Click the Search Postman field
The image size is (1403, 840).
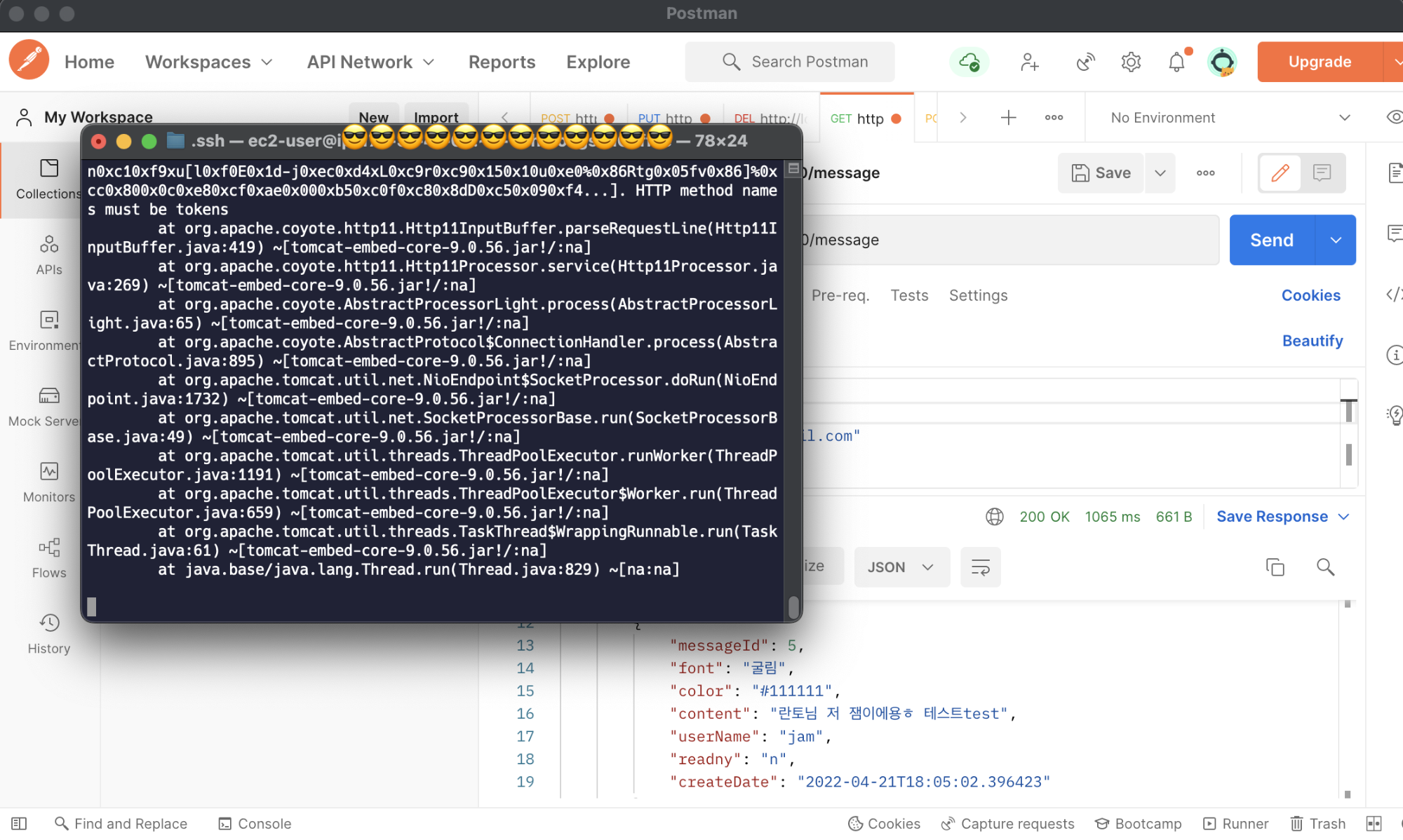point(790,62)
